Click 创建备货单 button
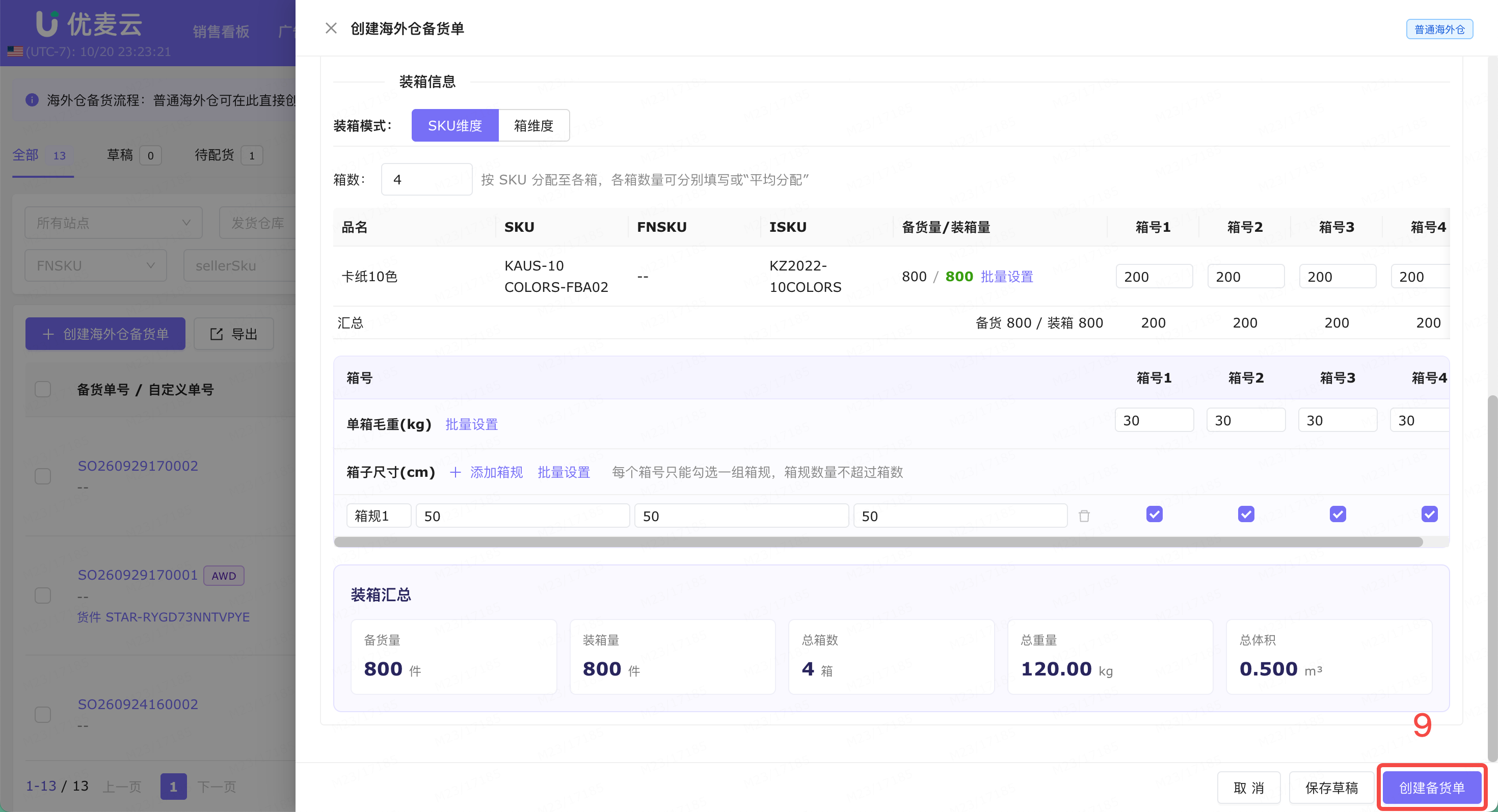This screenshot has width=1498, height=812. tap(1432, 787)
